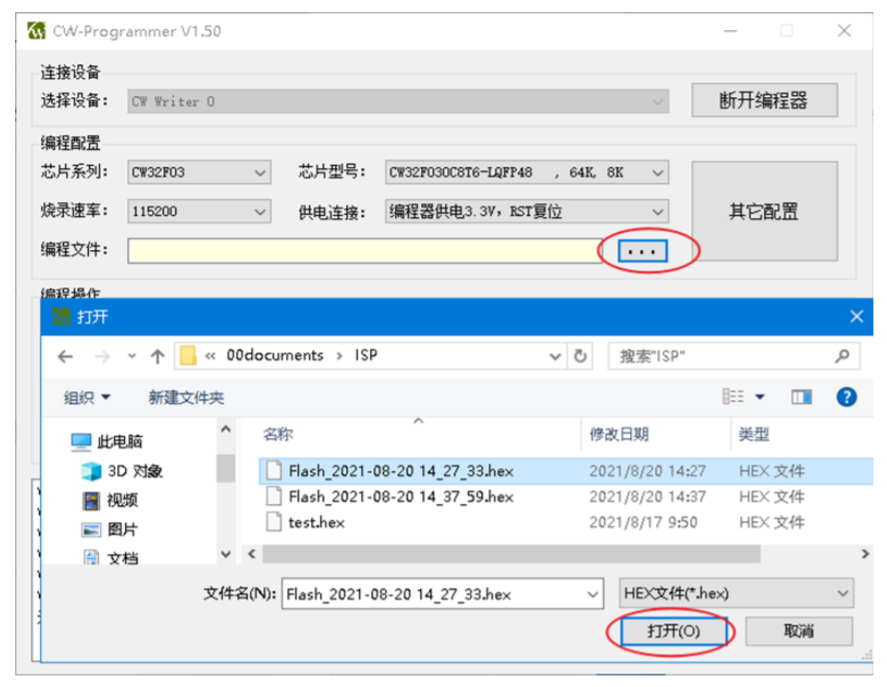Click the back arrow in Open dialog
Viewport: 887px width, 687px height.
[x=66, y=357]
